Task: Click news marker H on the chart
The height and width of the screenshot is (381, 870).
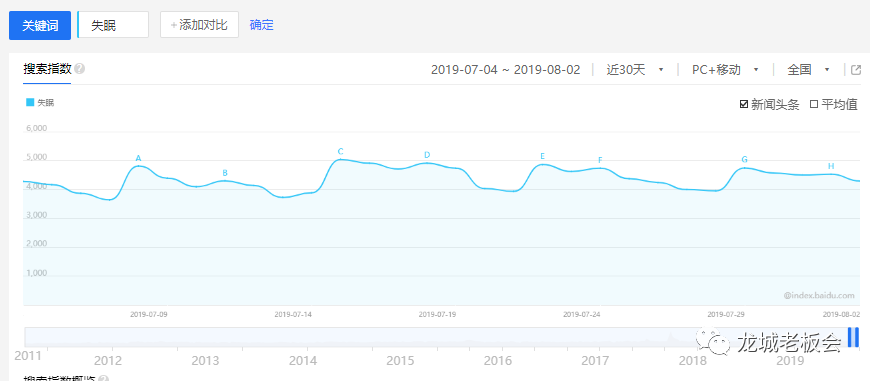Action: pyautogui.click(x=831, y=166)
